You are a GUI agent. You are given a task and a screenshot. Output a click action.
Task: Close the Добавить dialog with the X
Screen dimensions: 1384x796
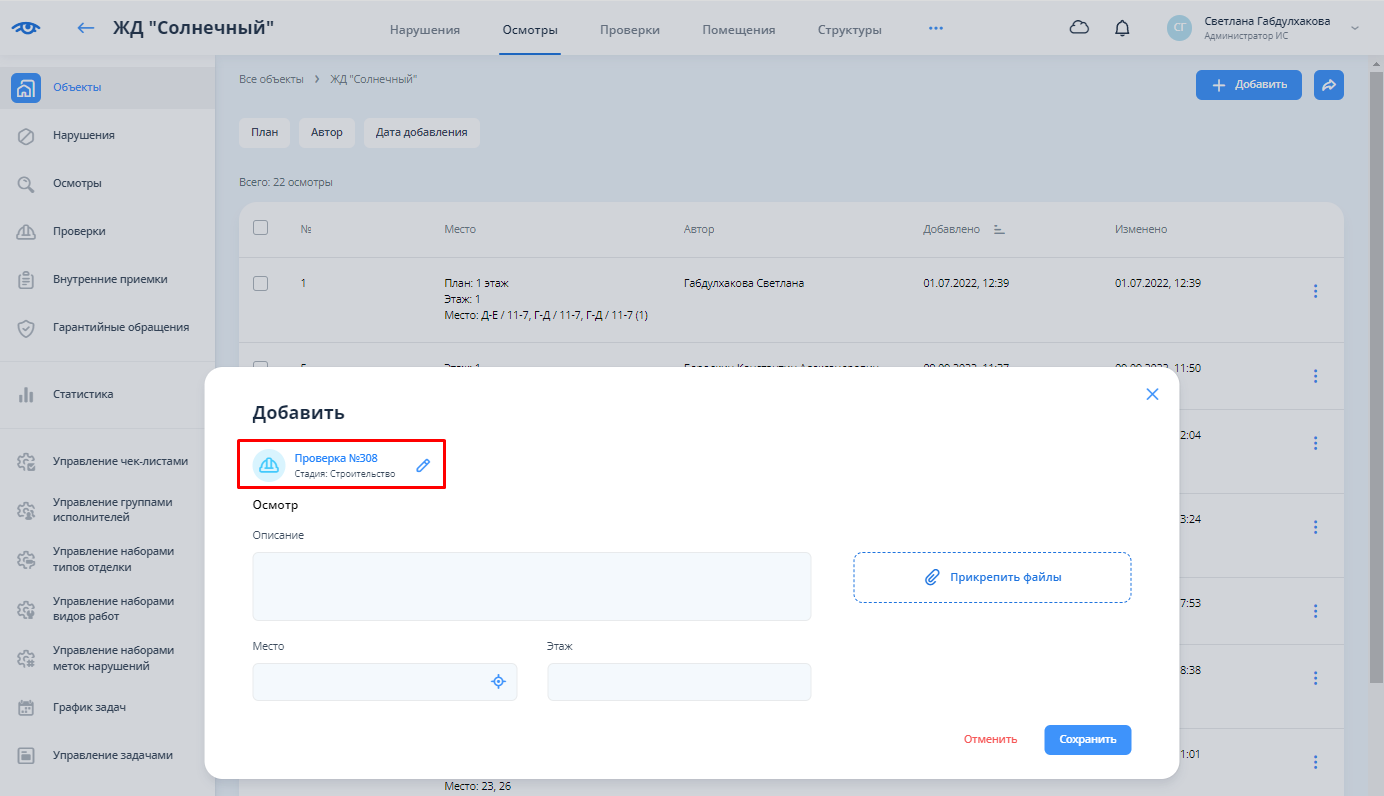[x=1152, y=394]
